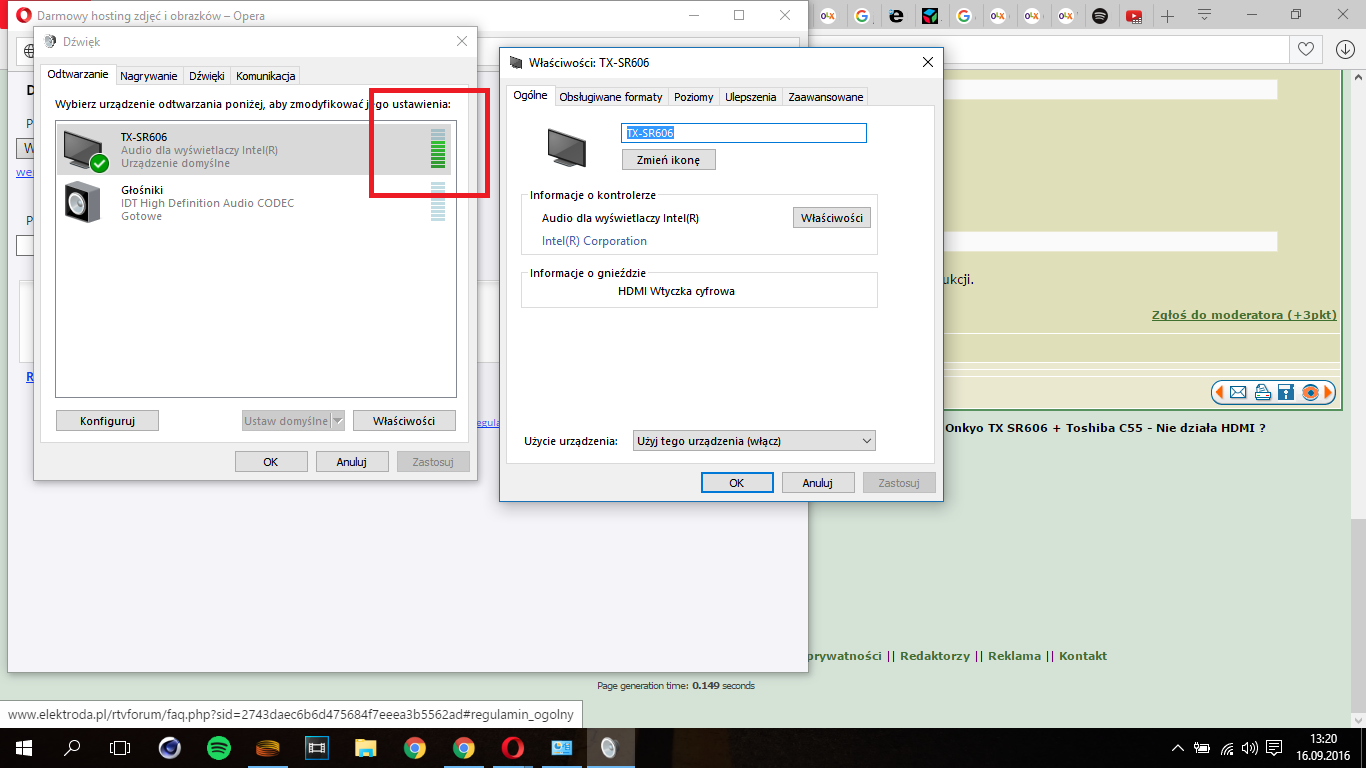1366x768 pixels.
Task: Click the 'HDMI Wtyczka cyfrowa' text
Action: [x=678, y=291]
